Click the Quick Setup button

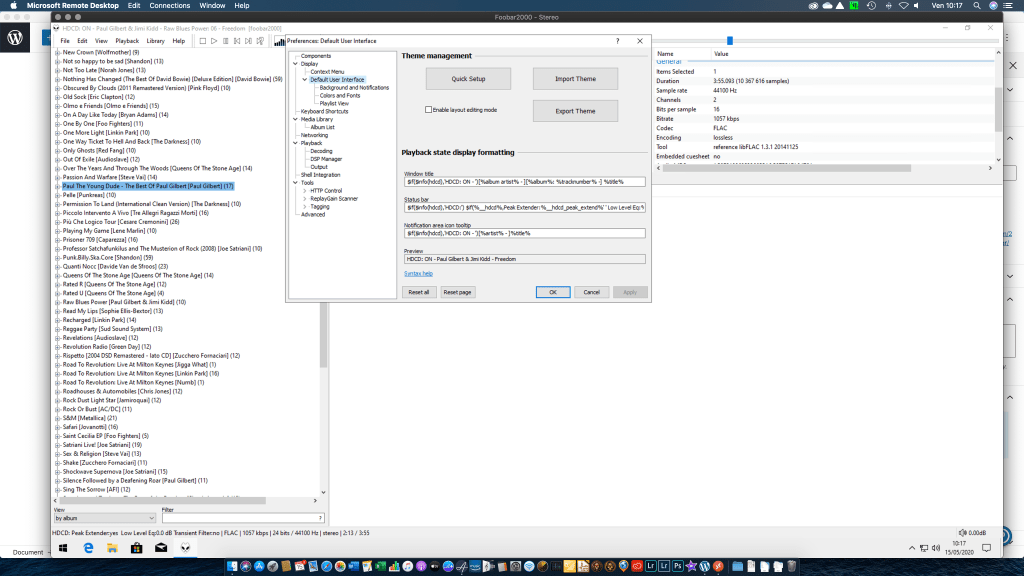coord(468,79)
